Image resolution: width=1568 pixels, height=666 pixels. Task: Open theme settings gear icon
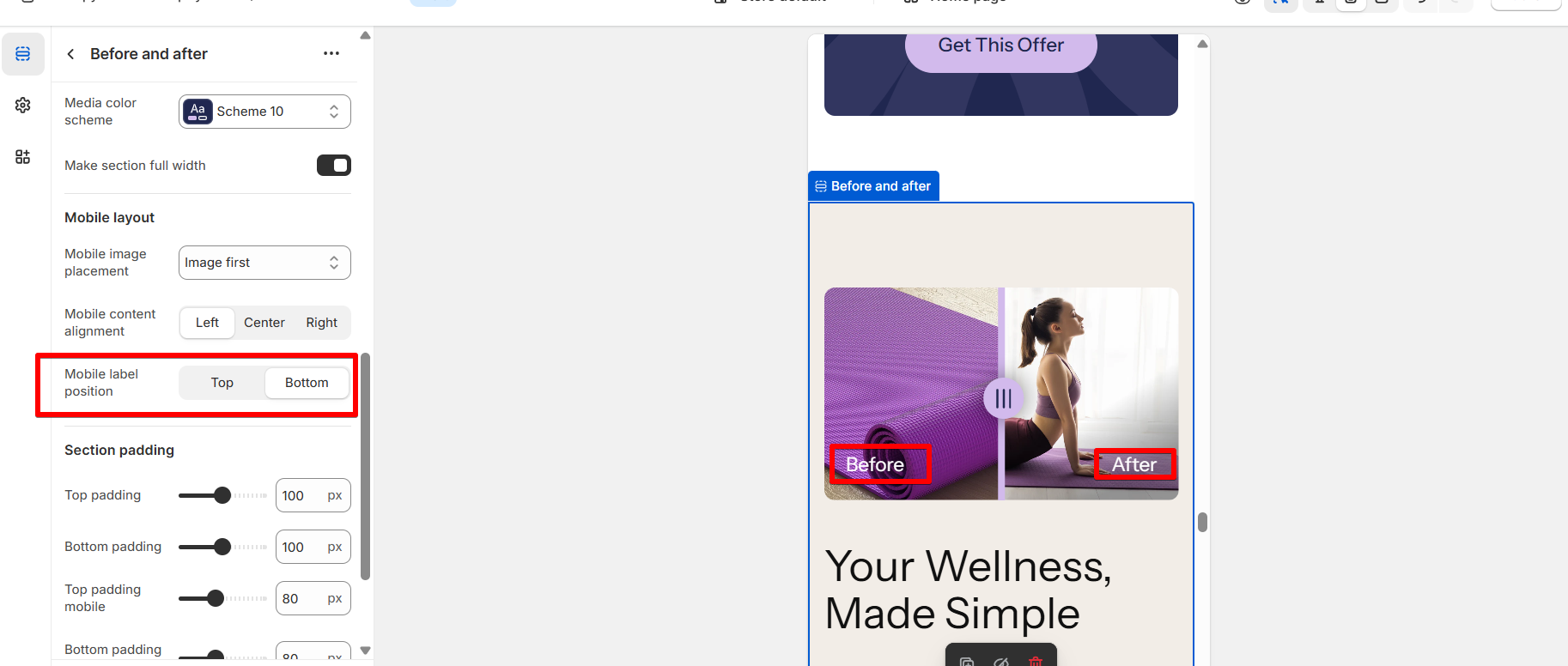point(23,105)
